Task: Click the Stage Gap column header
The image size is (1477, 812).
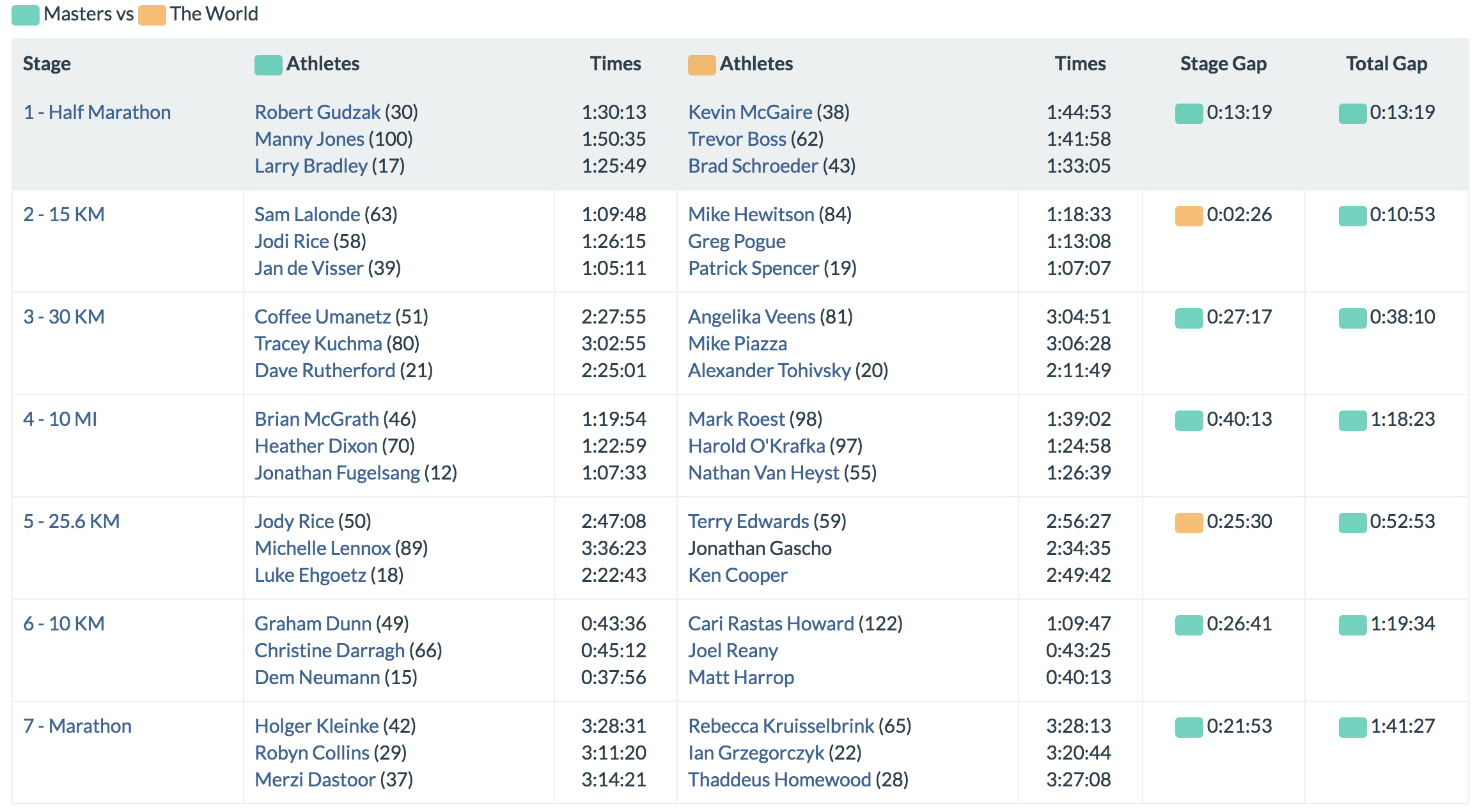Action: coord(1223,64)
